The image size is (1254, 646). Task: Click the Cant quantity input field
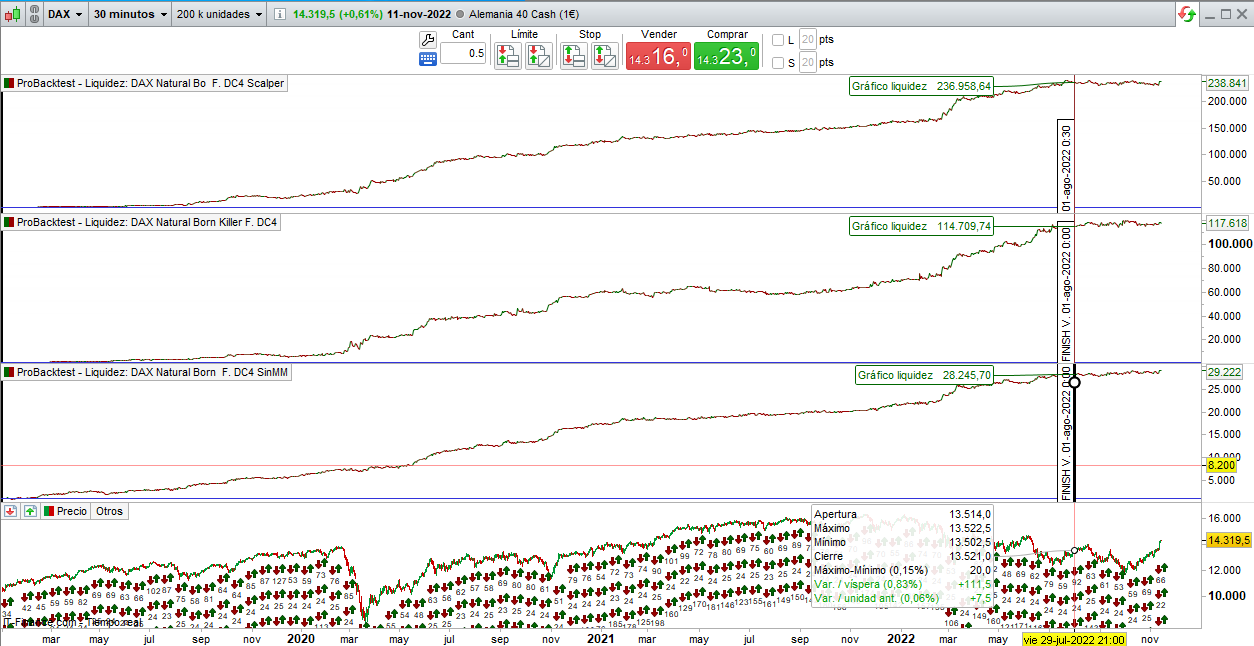(463, 53)
